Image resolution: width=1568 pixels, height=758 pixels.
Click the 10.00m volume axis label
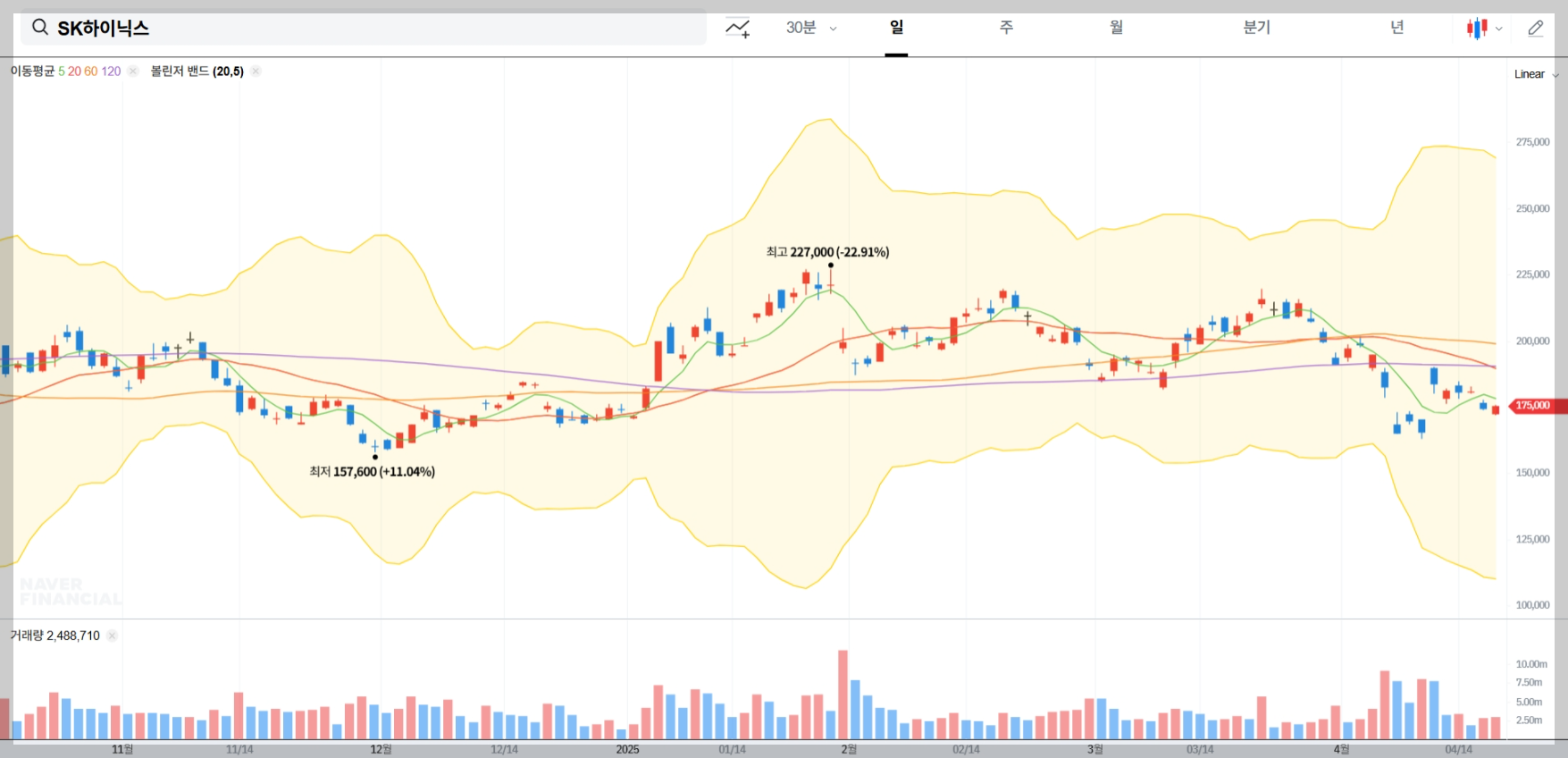tap(1531, 664)
